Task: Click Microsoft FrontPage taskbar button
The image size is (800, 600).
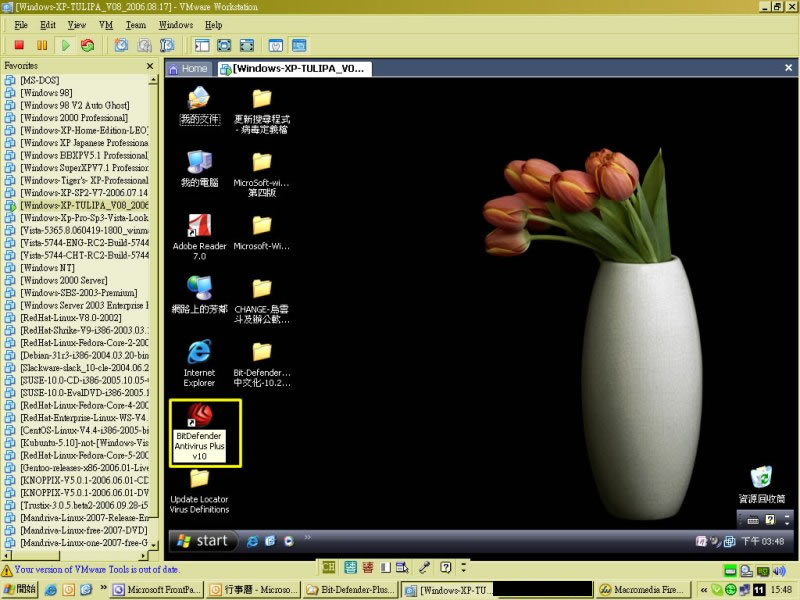Action: 158,590
